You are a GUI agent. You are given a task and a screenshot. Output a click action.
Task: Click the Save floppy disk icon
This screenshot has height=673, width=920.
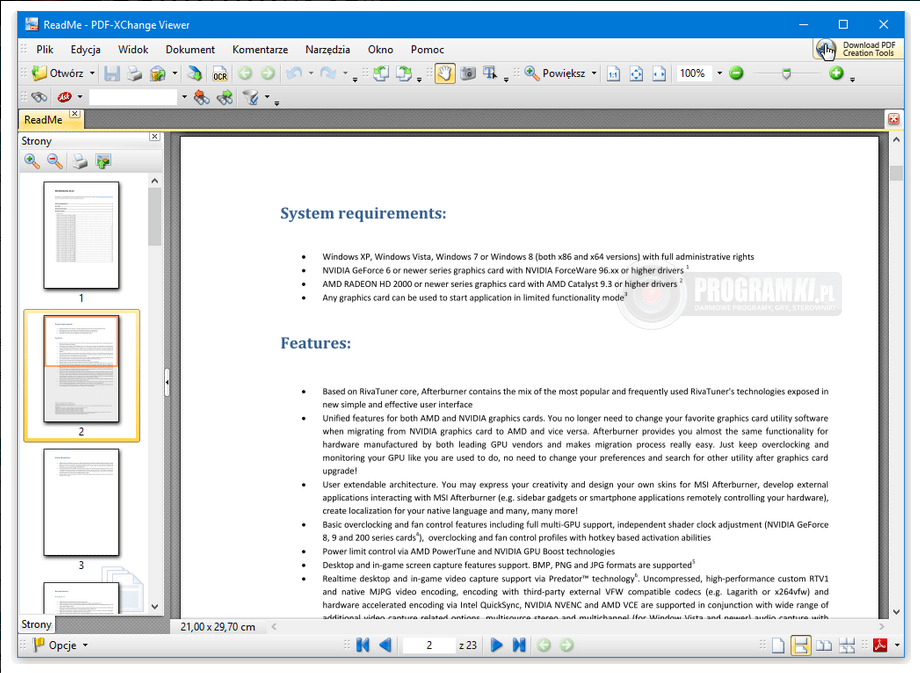111,73
